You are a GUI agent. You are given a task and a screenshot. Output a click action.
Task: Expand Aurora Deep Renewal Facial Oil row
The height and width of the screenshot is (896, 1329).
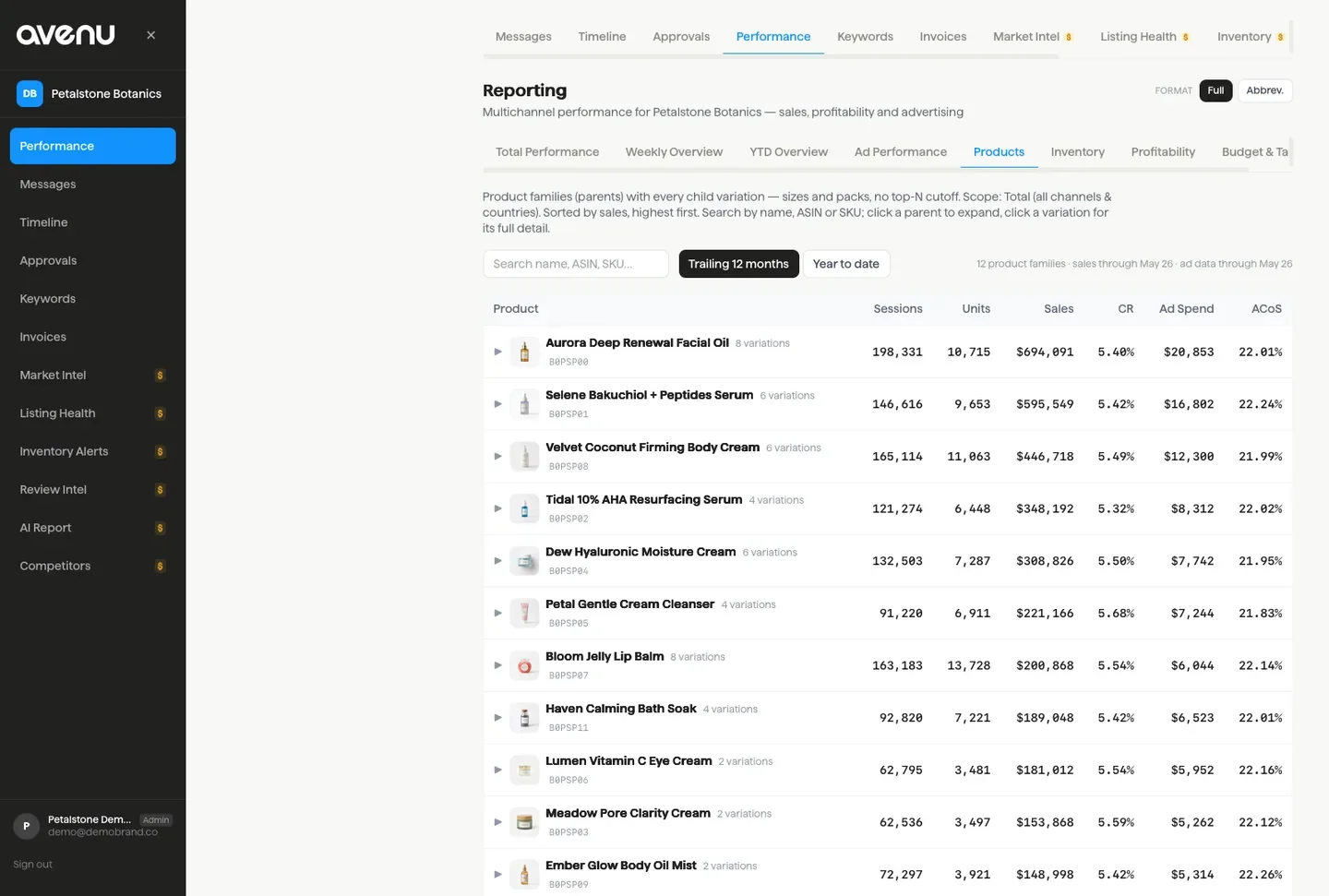[497, 352]
